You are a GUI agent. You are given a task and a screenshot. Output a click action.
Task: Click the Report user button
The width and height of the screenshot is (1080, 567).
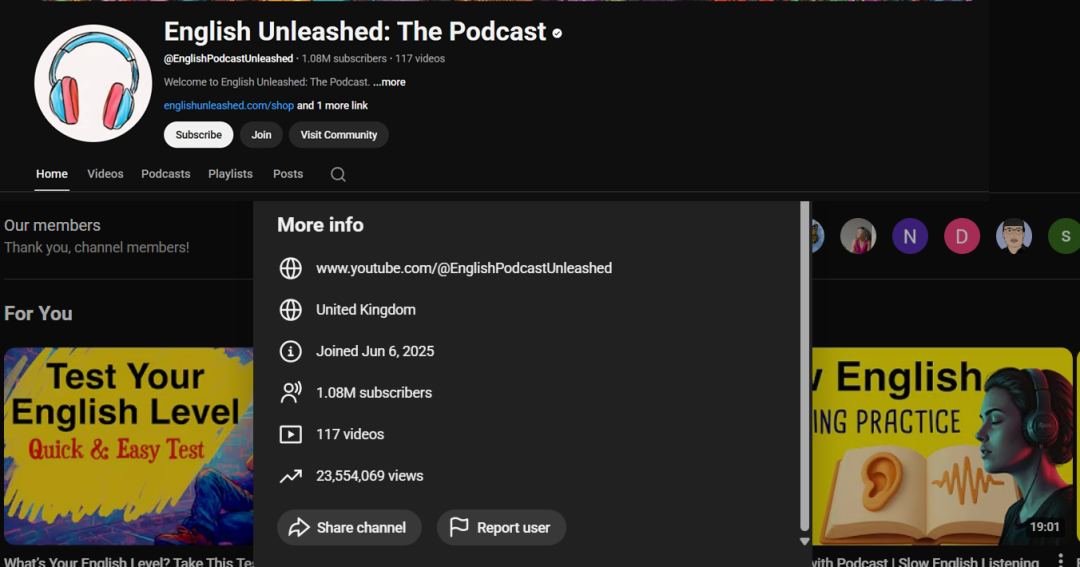pyautogui.click(x=500, y=528)
